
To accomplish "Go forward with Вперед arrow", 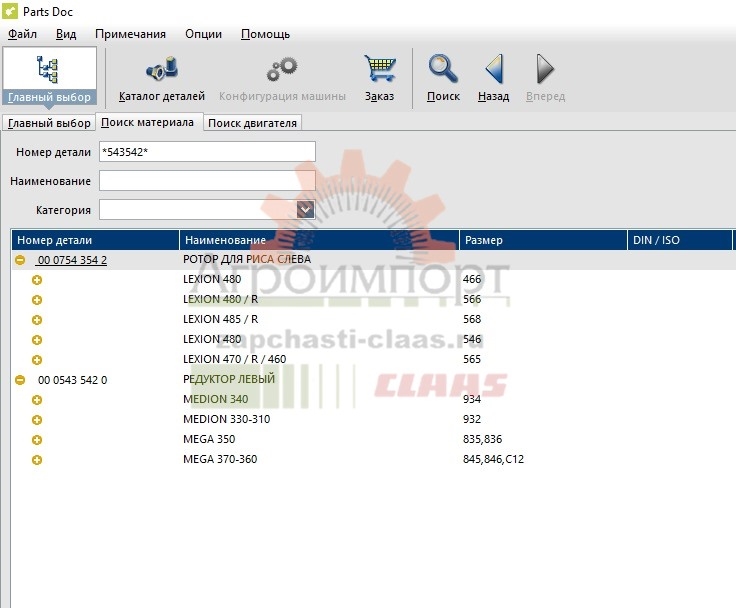I will point(545,79).
